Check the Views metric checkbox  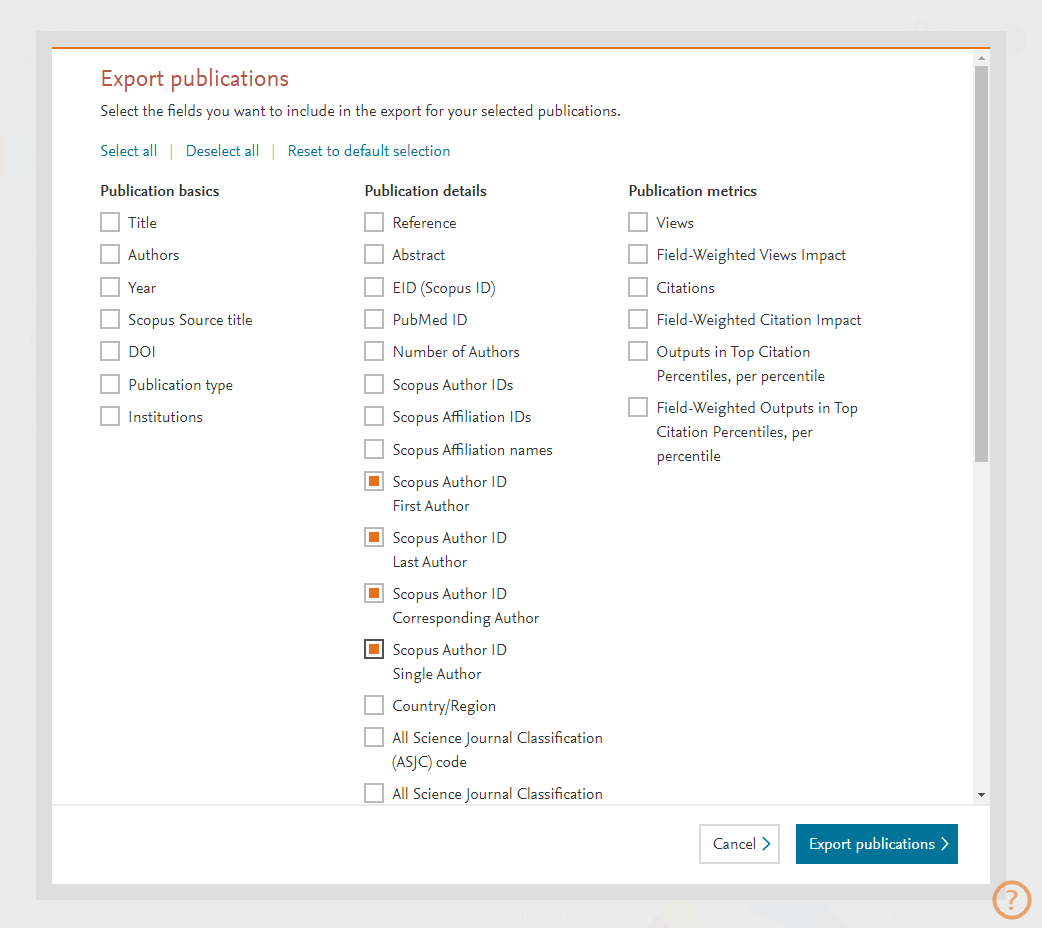pyautogui.click(x=638, y=222)
